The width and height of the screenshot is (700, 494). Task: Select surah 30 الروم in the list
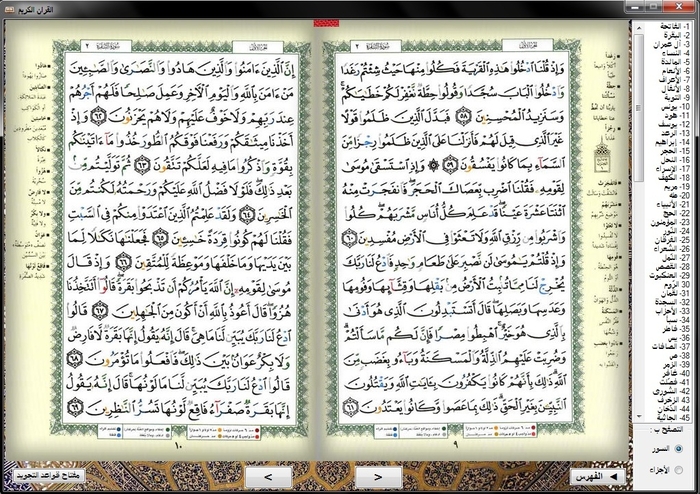pyautogui.click(x=679, y=284)
